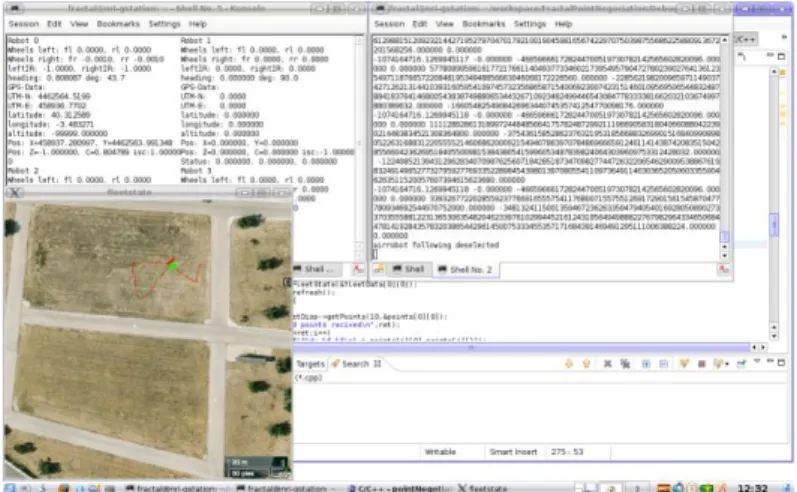Click 'airrobot following deselected' terminal line
797x492 pixels.
pyautogui.click(x=437, y=245)
